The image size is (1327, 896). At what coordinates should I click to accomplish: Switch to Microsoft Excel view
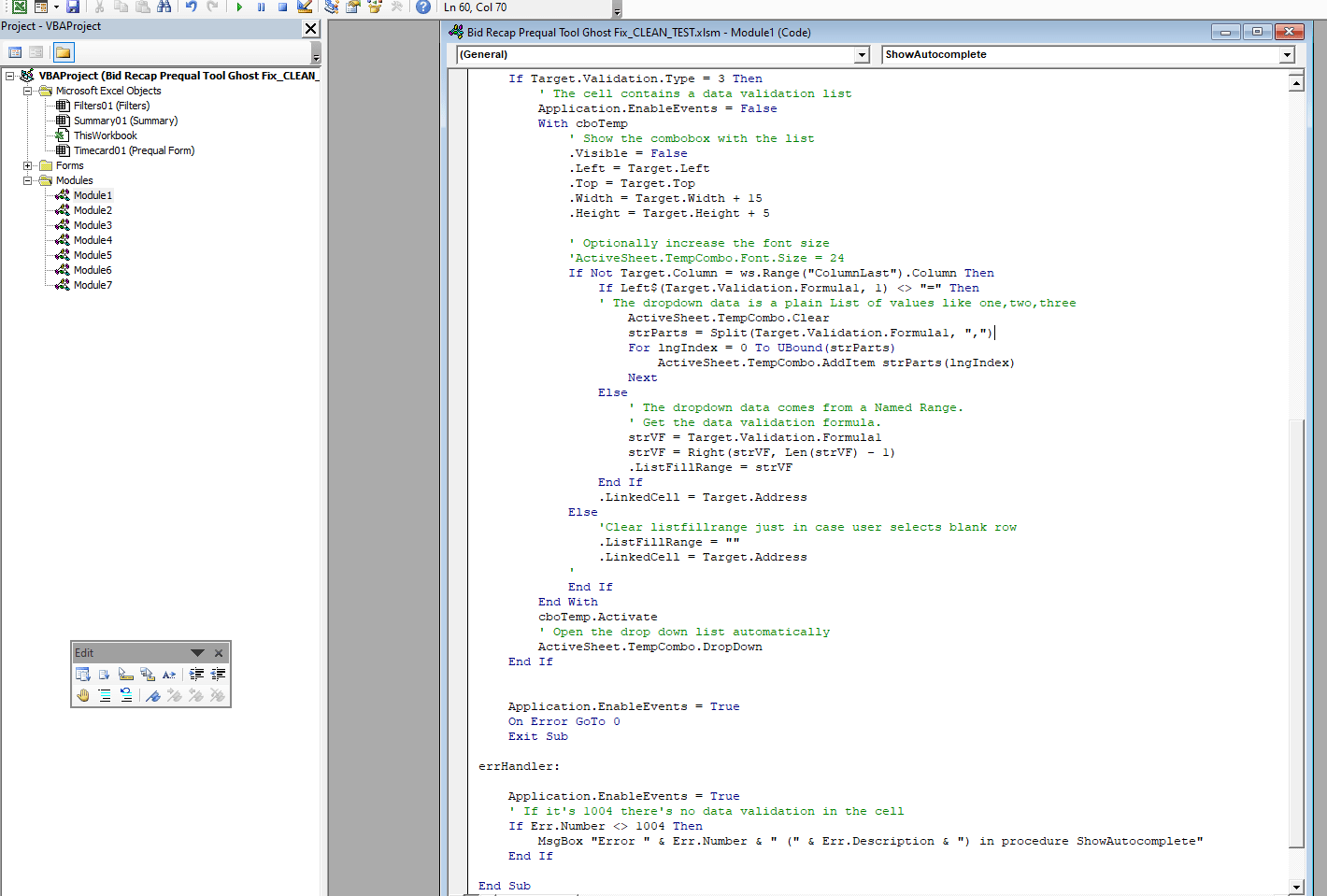pyautogui.click(x=19, y=7)
